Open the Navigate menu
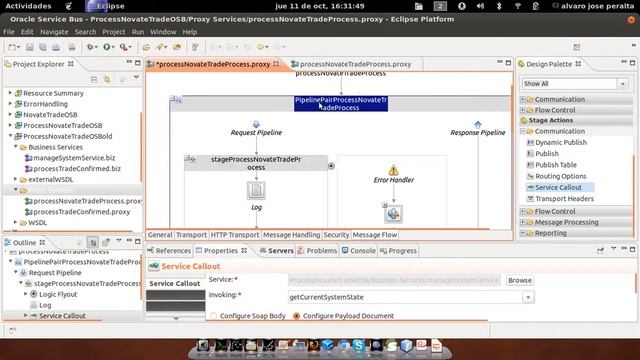 (x=54, y=32)
